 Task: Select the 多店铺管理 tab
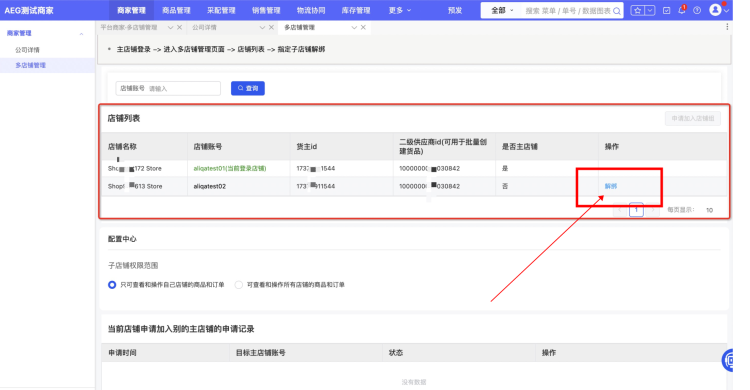[x=299, y=27]
